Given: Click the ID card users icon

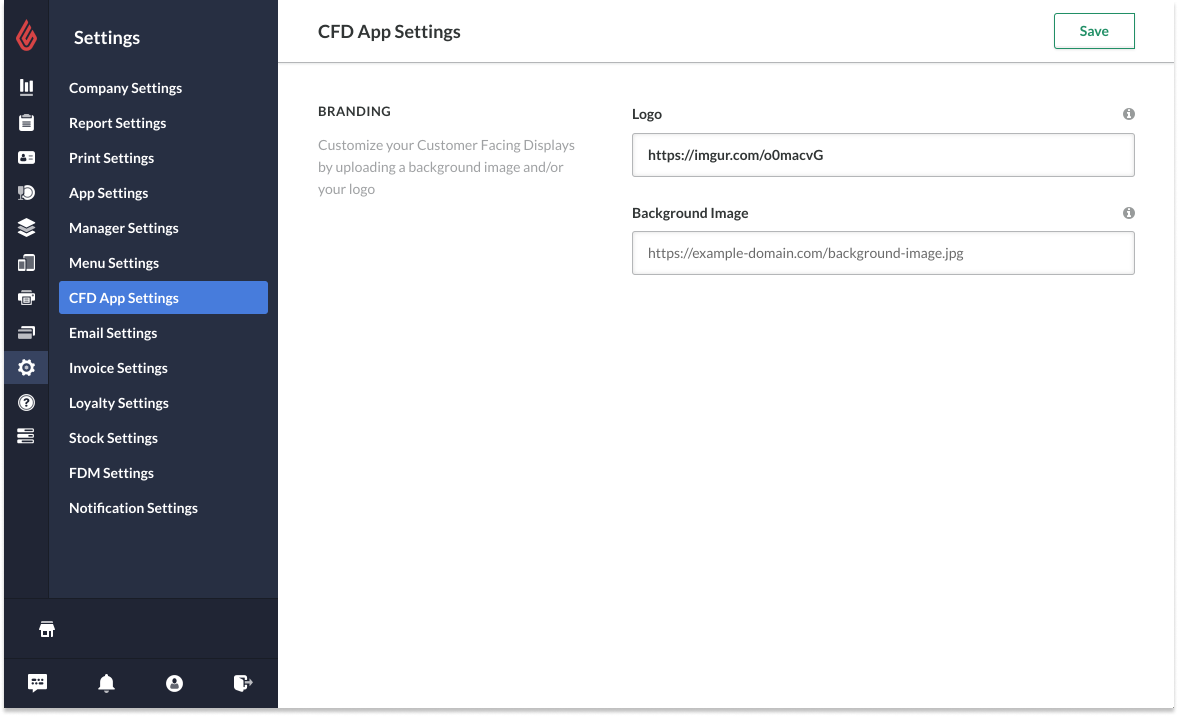Looking at the screenshot, I should pyautogui.click(x=26, y=158).
